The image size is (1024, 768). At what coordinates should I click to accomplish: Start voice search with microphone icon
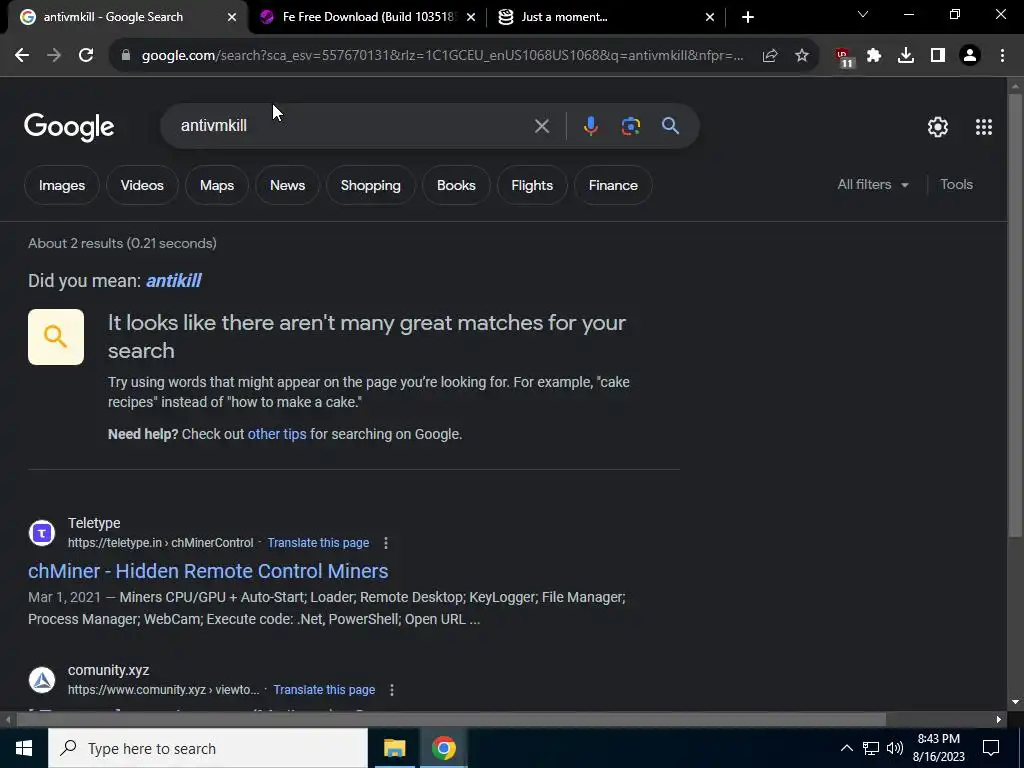click(x=590, y=126)
